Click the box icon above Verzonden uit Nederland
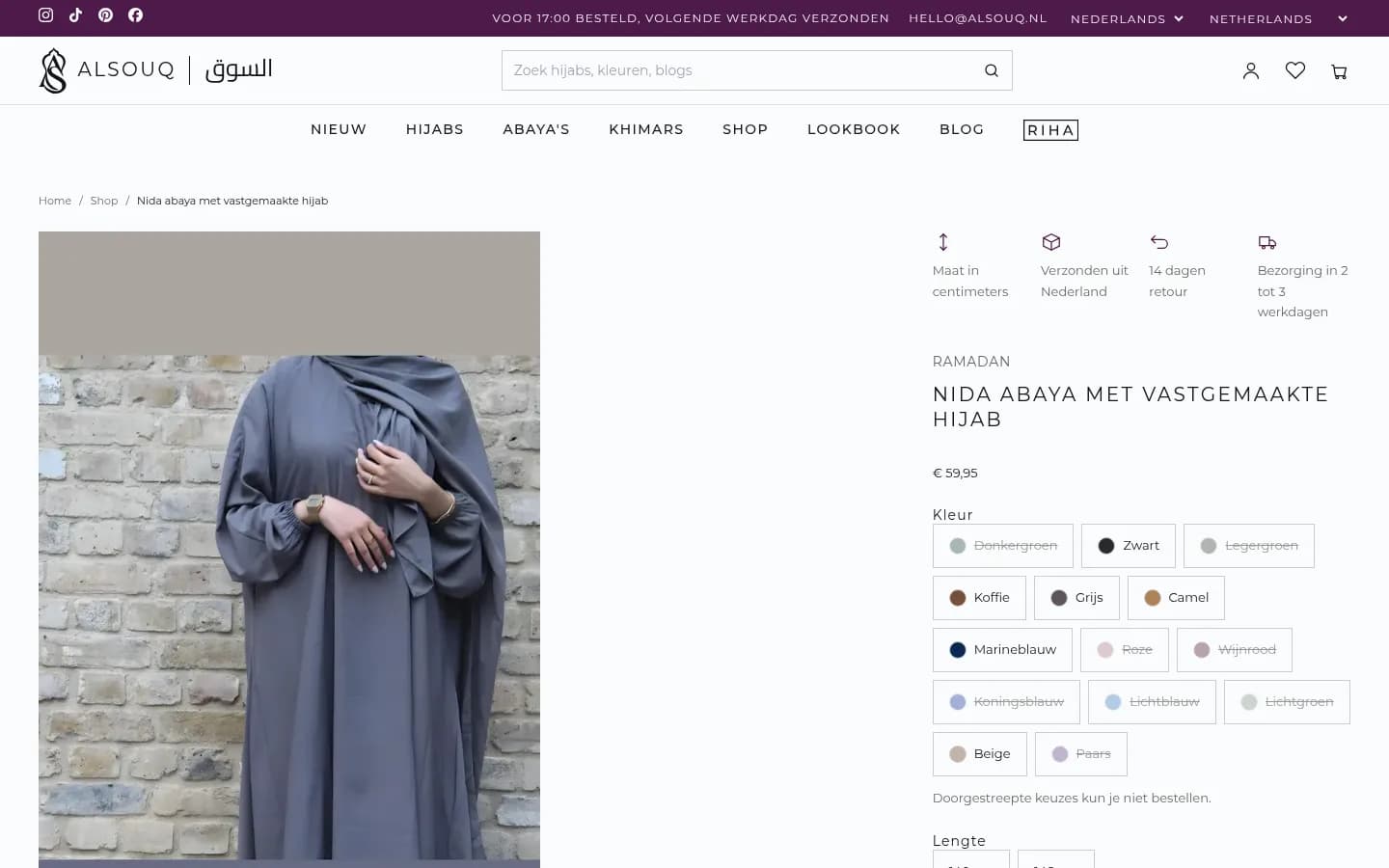The height and width of the screenshot is (868, 1389). click(x=1051, y=242)
